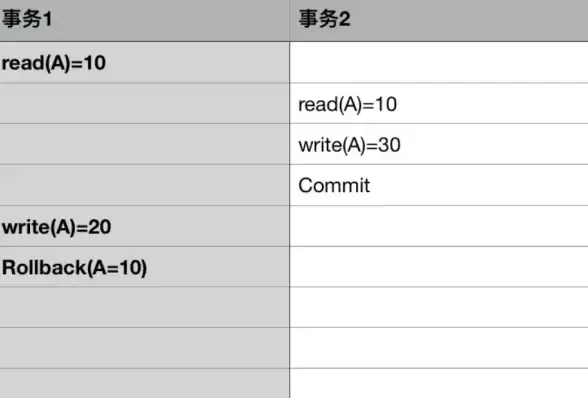Click first empty 事务2 cell below the Rollback row
The height and width of the screenshot is (398, 588).
point(439,307)
